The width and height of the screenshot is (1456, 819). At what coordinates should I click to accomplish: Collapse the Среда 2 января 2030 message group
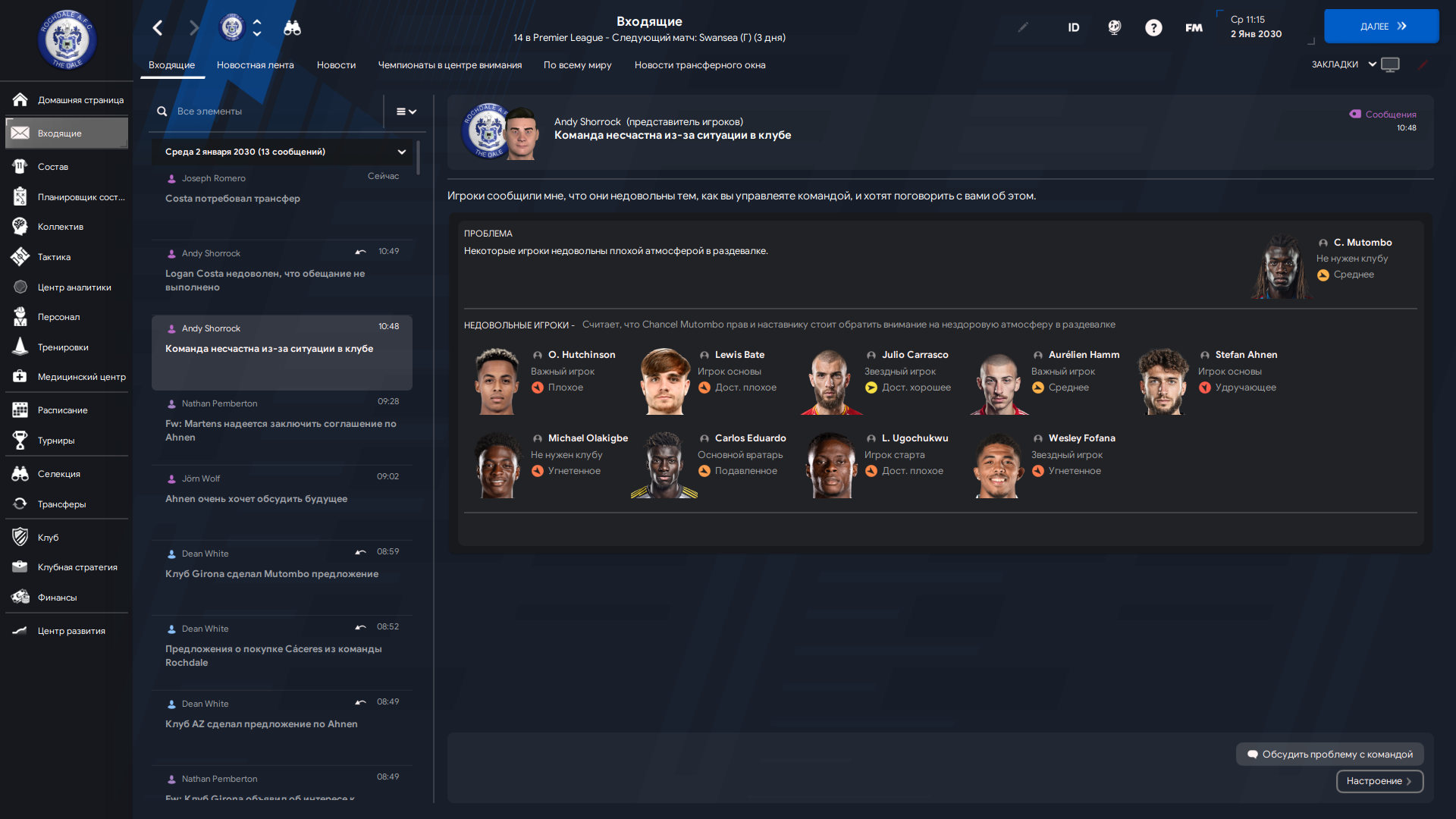tap(402, 152)
